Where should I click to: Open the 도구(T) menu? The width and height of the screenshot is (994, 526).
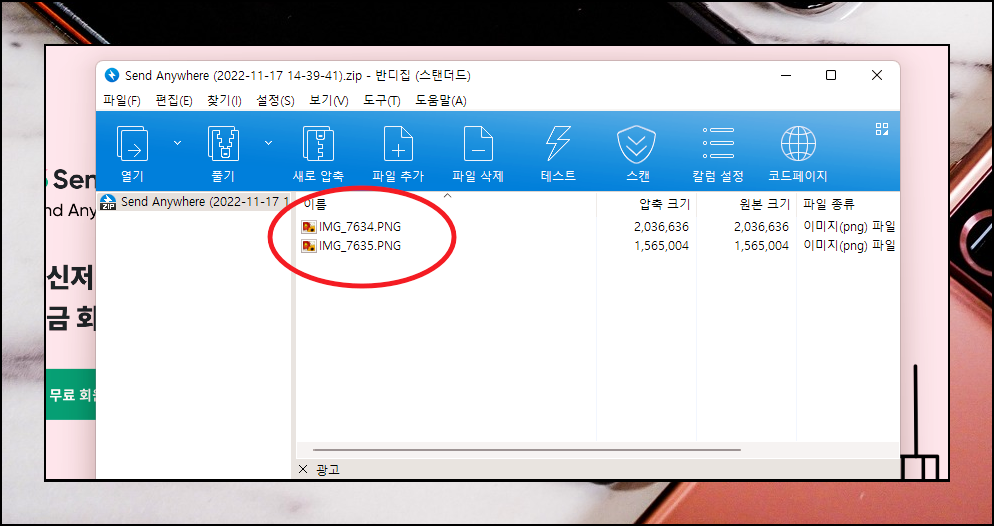[x=382, y=101]
